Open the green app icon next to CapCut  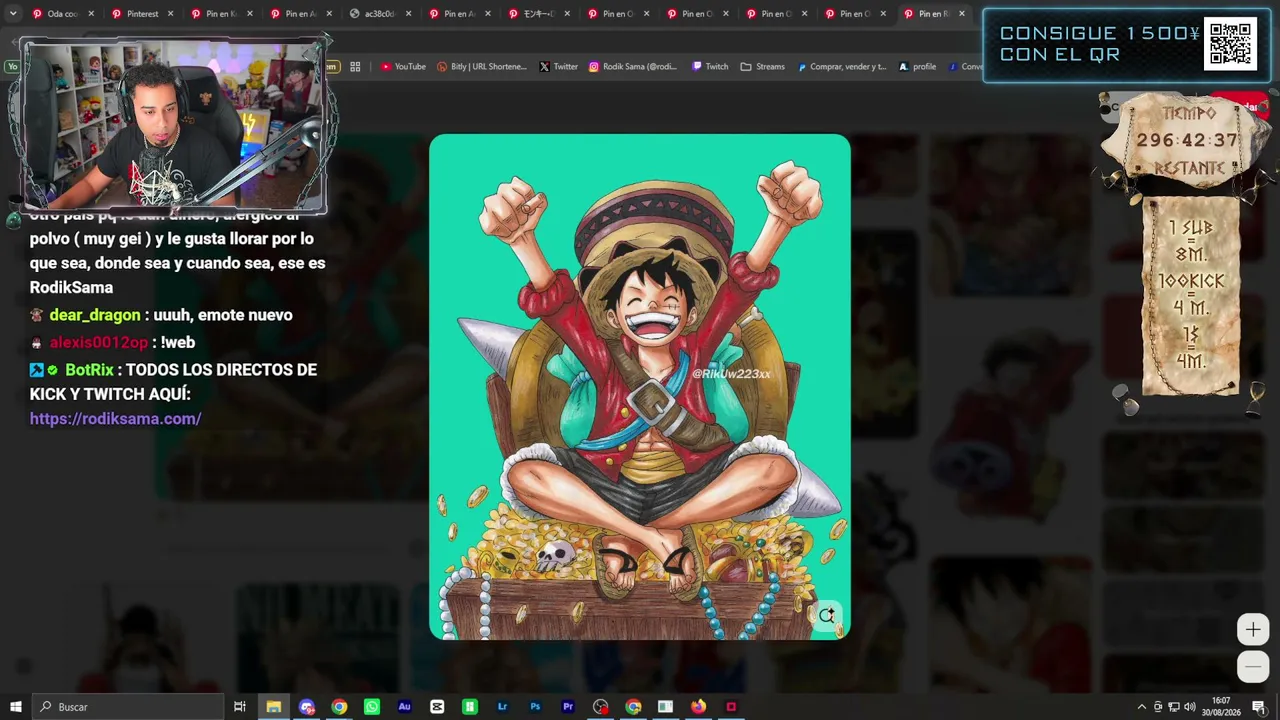click(x=470, y=707)
